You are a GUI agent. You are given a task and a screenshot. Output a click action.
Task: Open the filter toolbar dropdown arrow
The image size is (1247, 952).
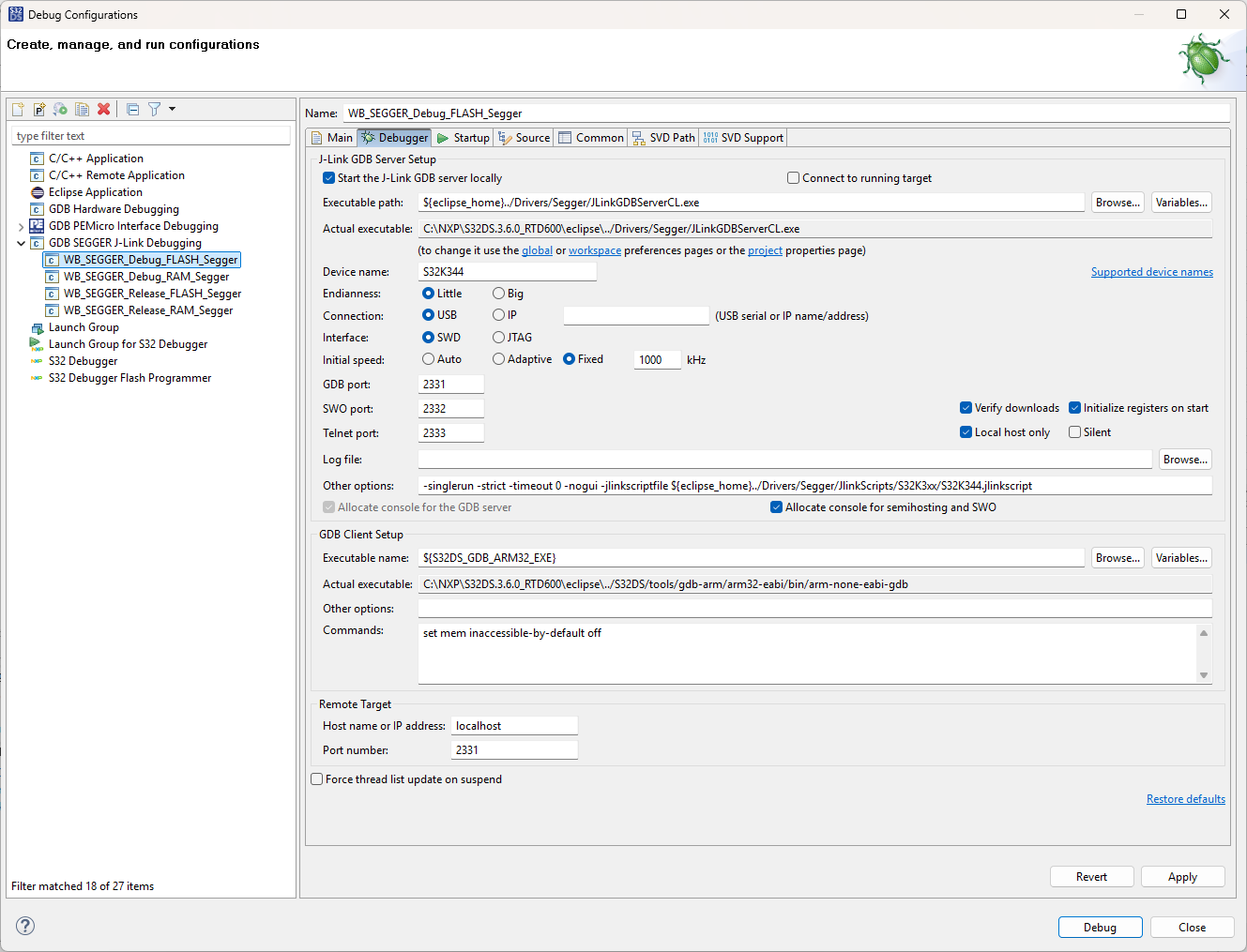click(x=173, y=110)
